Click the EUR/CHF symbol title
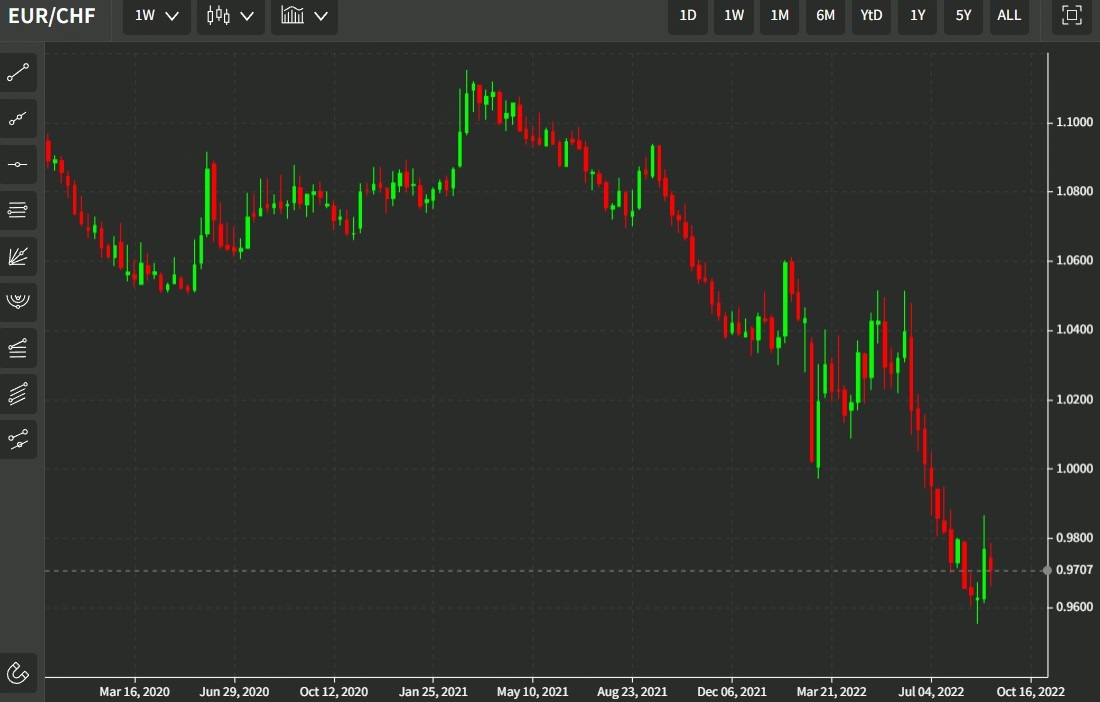1100x702 pixels. coord(51,16)
